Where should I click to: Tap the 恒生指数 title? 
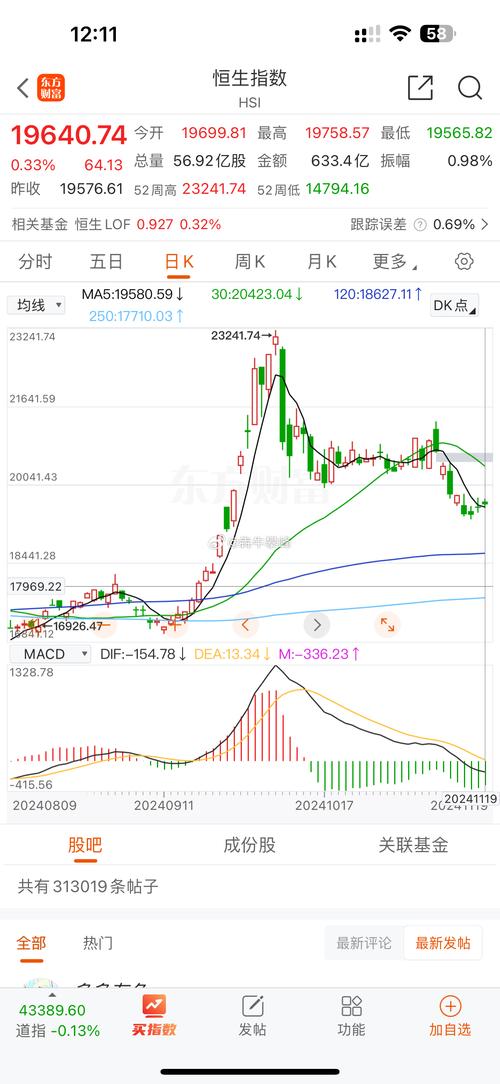pos(250,78)
